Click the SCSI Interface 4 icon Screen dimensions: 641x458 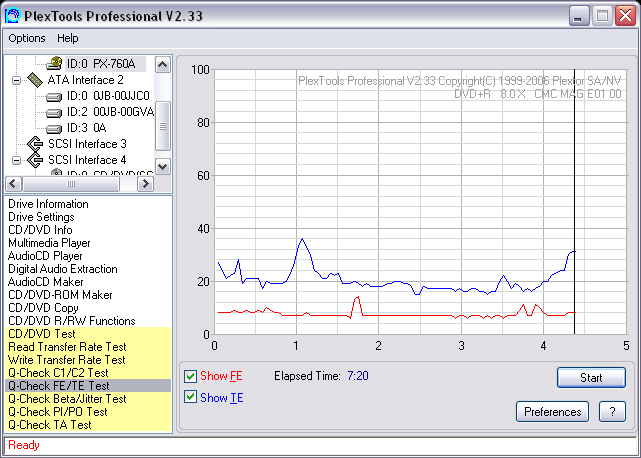[x=35, y=160]
